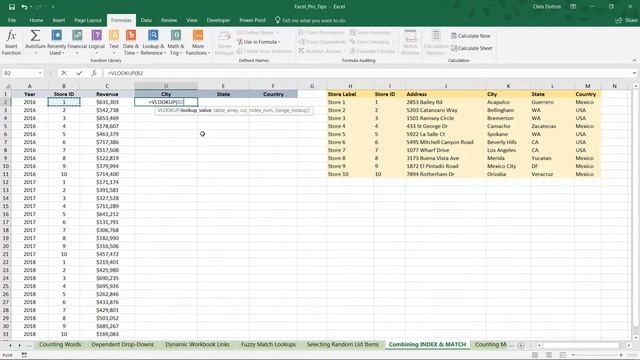Viewport: 640px width, 360px height.
Task: Switch to the Insert ribbon tab
Action: pyautogui.click(x=59, y=20)
